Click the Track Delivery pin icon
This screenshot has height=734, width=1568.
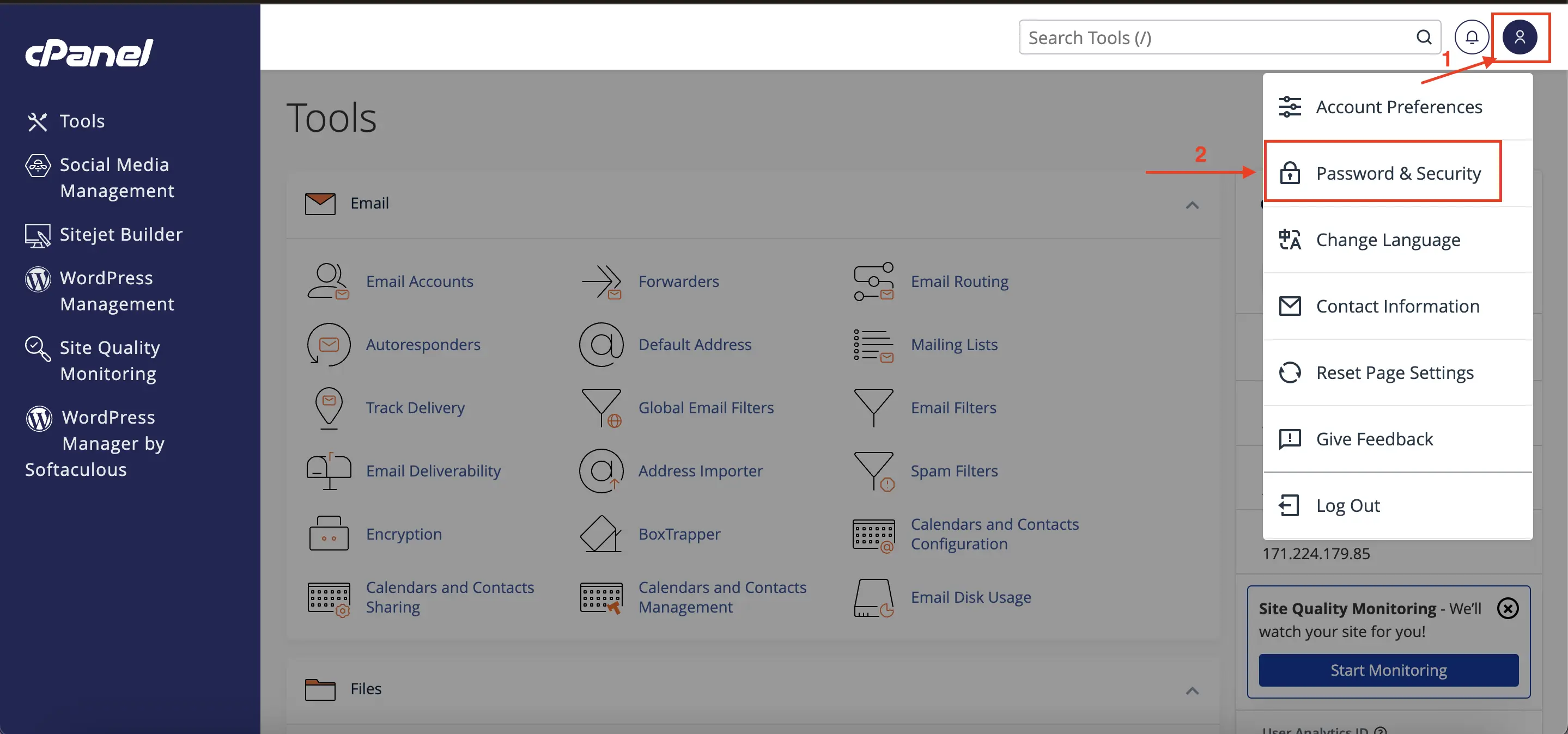click(x=329, y=408)
